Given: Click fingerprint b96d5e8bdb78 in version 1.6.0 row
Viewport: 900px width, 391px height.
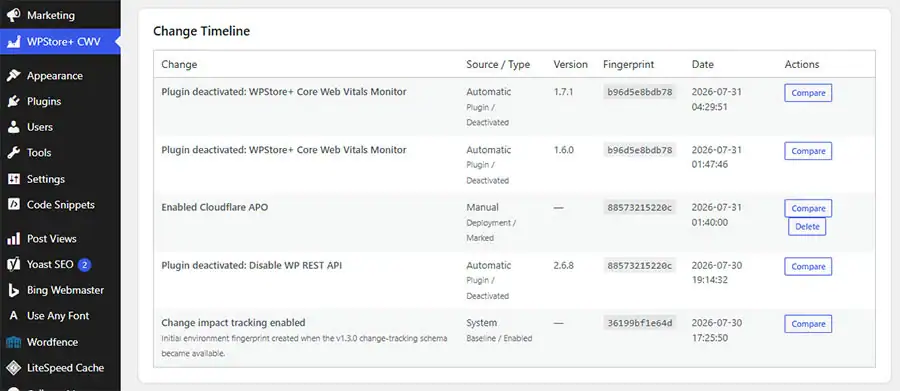Looking at the screenshot, I should [639, 150].
